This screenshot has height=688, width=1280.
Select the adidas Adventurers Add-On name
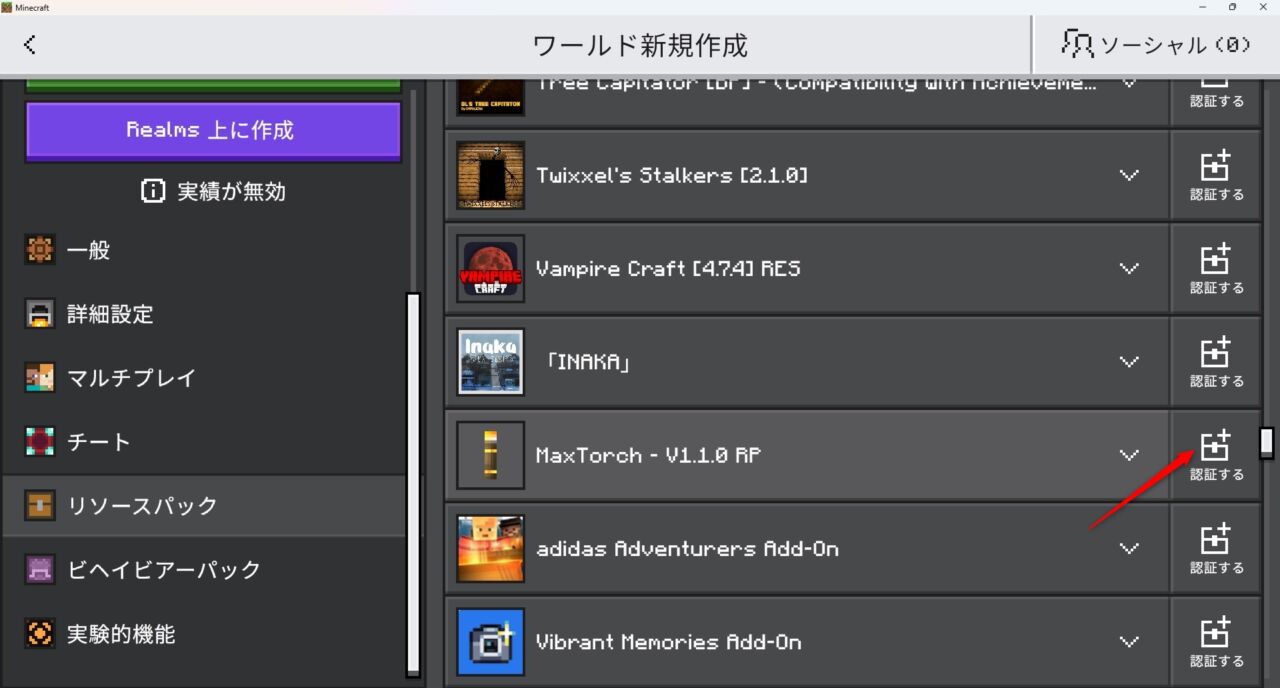coord(687,549)
